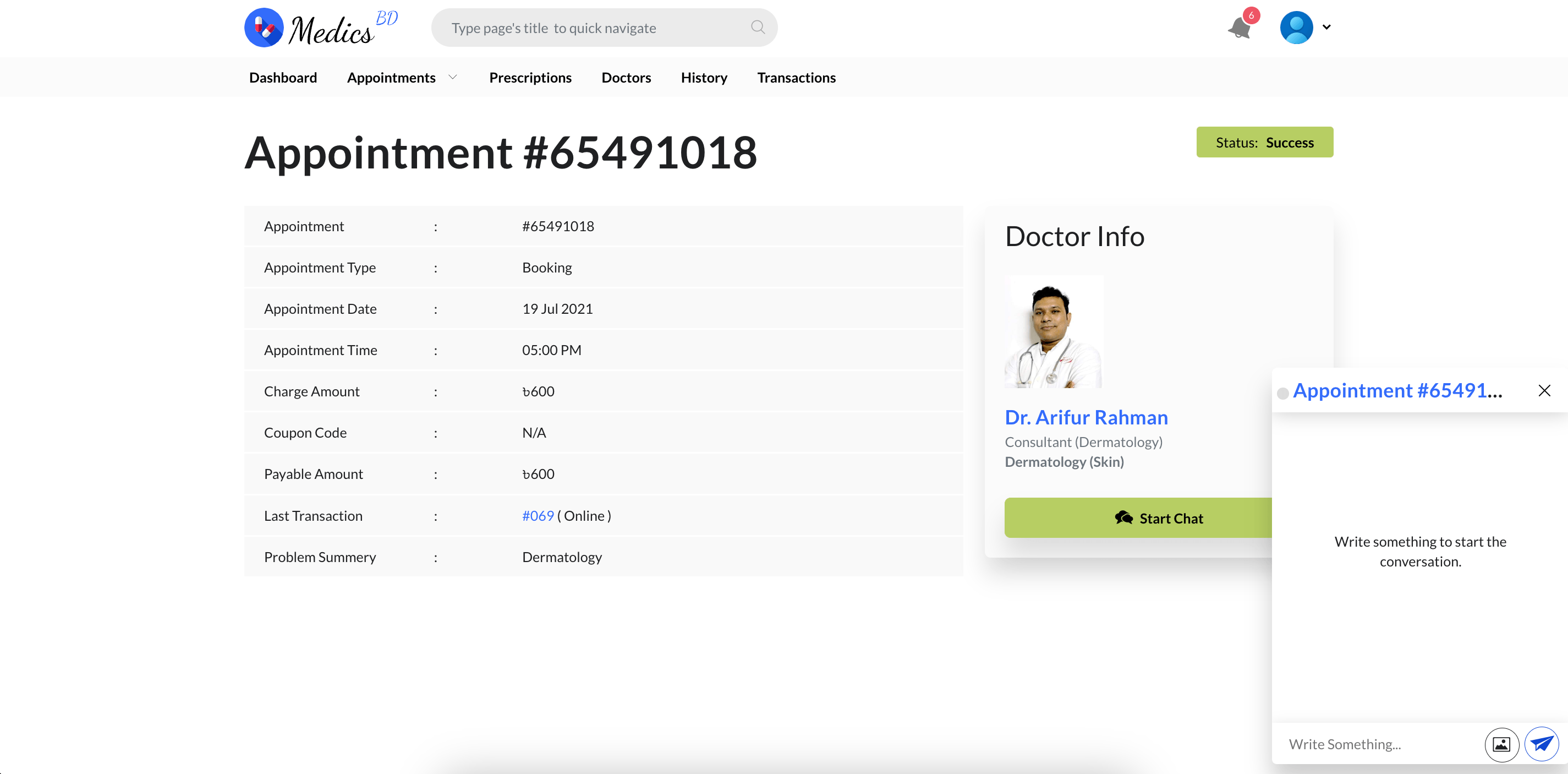Toggle the online status dot indicator
This screenshot has width=1568, height=774.
tap(1282, 392)
